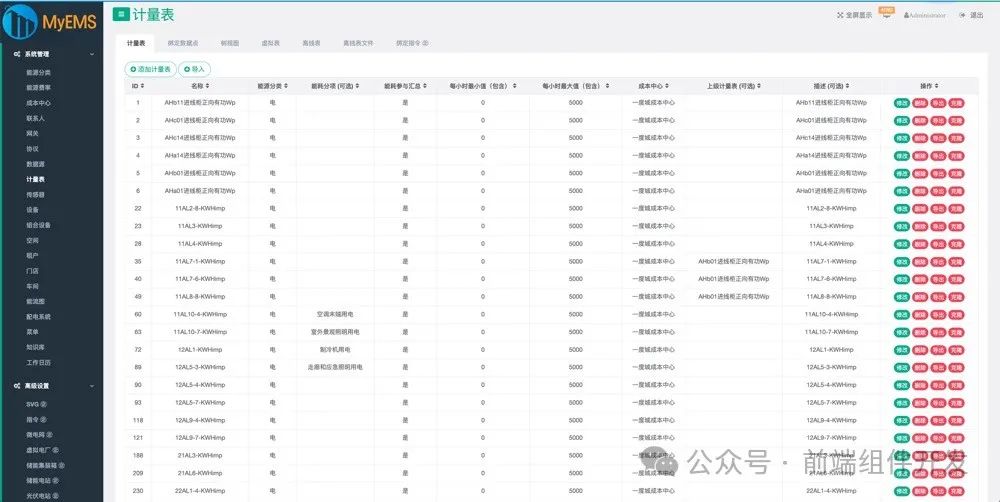This screenshot has width=1000, height=502.
Task: Click the MyEMS logo icon
Action: [x=20, y=22]
